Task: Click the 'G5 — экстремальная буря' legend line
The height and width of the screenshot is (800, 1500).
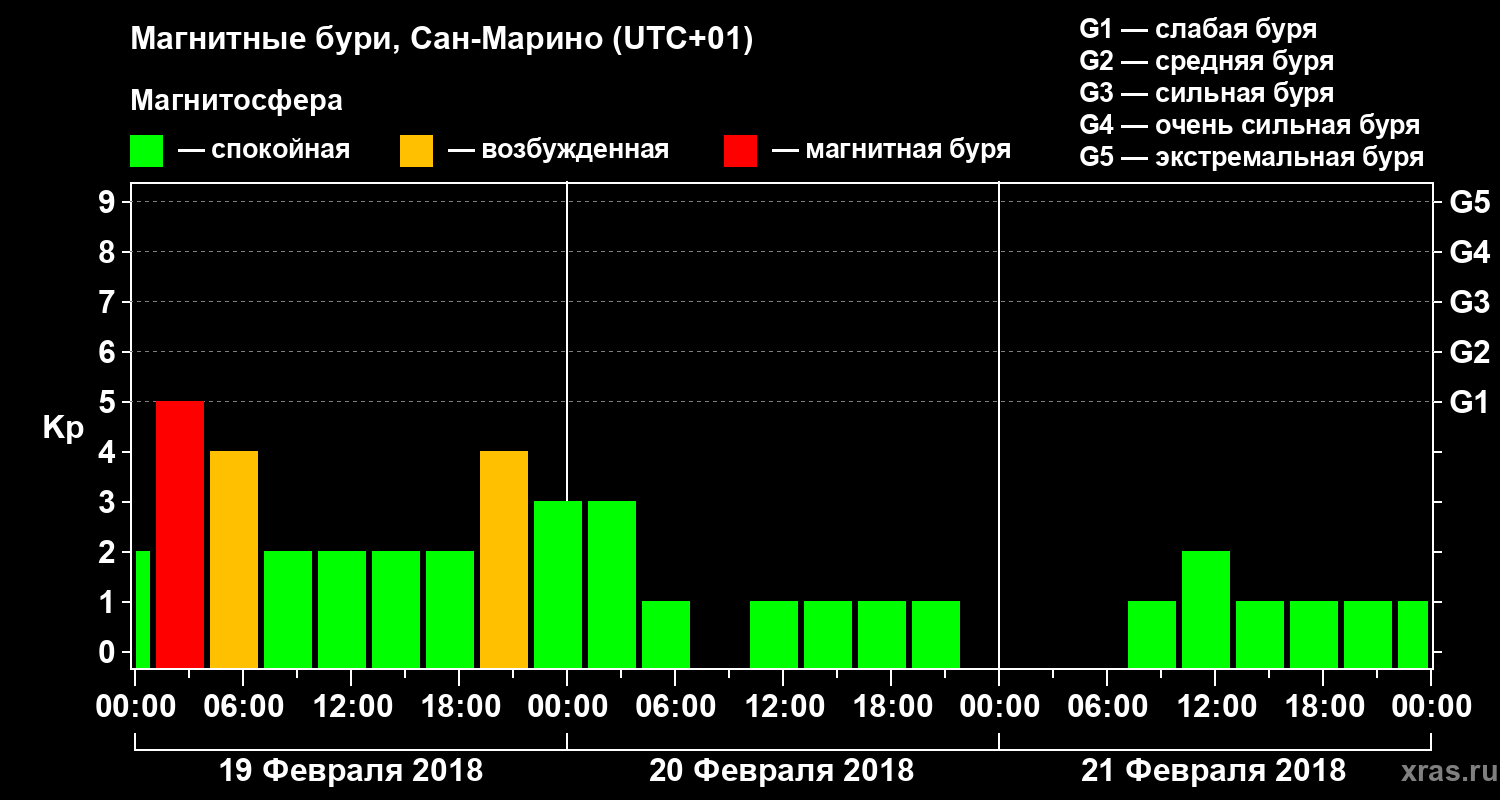Action: coord(1251,158)
